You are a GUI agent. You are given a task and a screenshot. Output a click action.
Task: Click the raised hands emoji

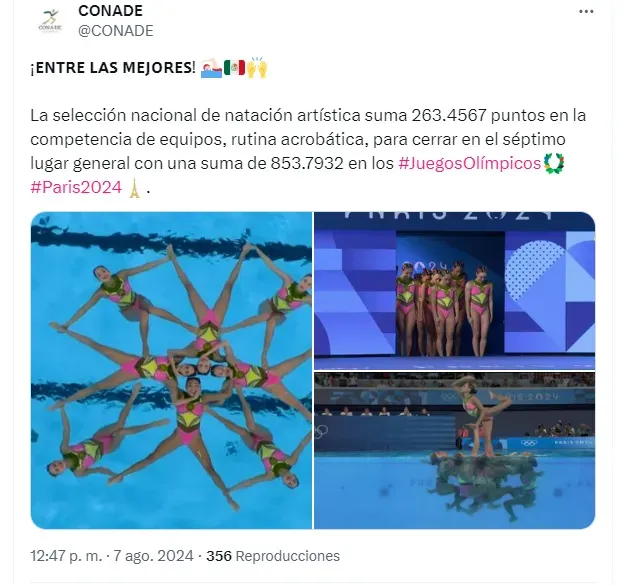point(257,67)
